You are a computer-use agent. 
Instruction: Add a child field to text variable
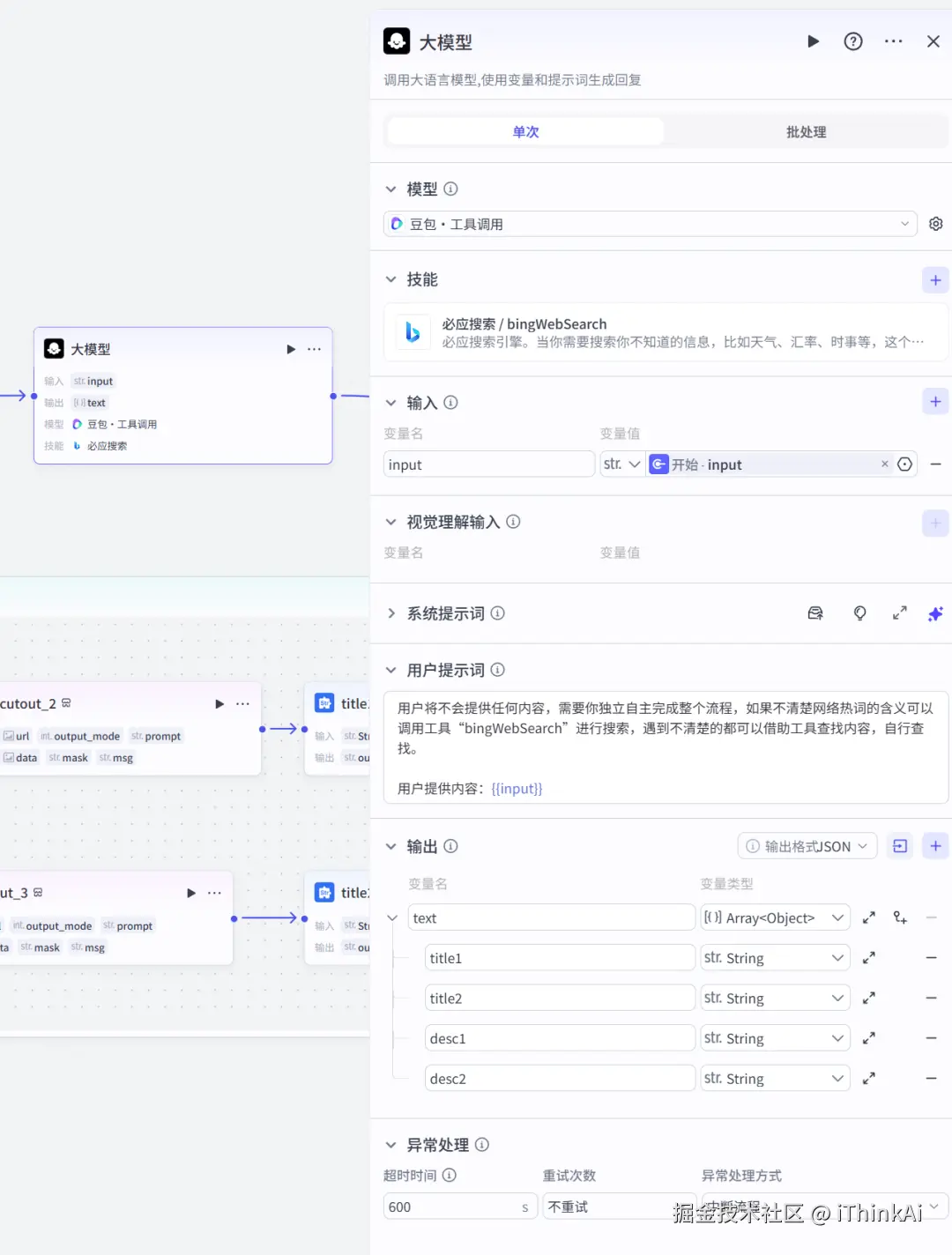coord(900,917)
